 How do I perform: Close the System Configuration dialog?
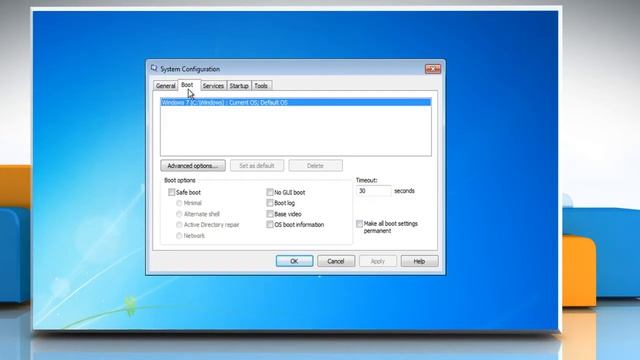[x=433, y=69]
